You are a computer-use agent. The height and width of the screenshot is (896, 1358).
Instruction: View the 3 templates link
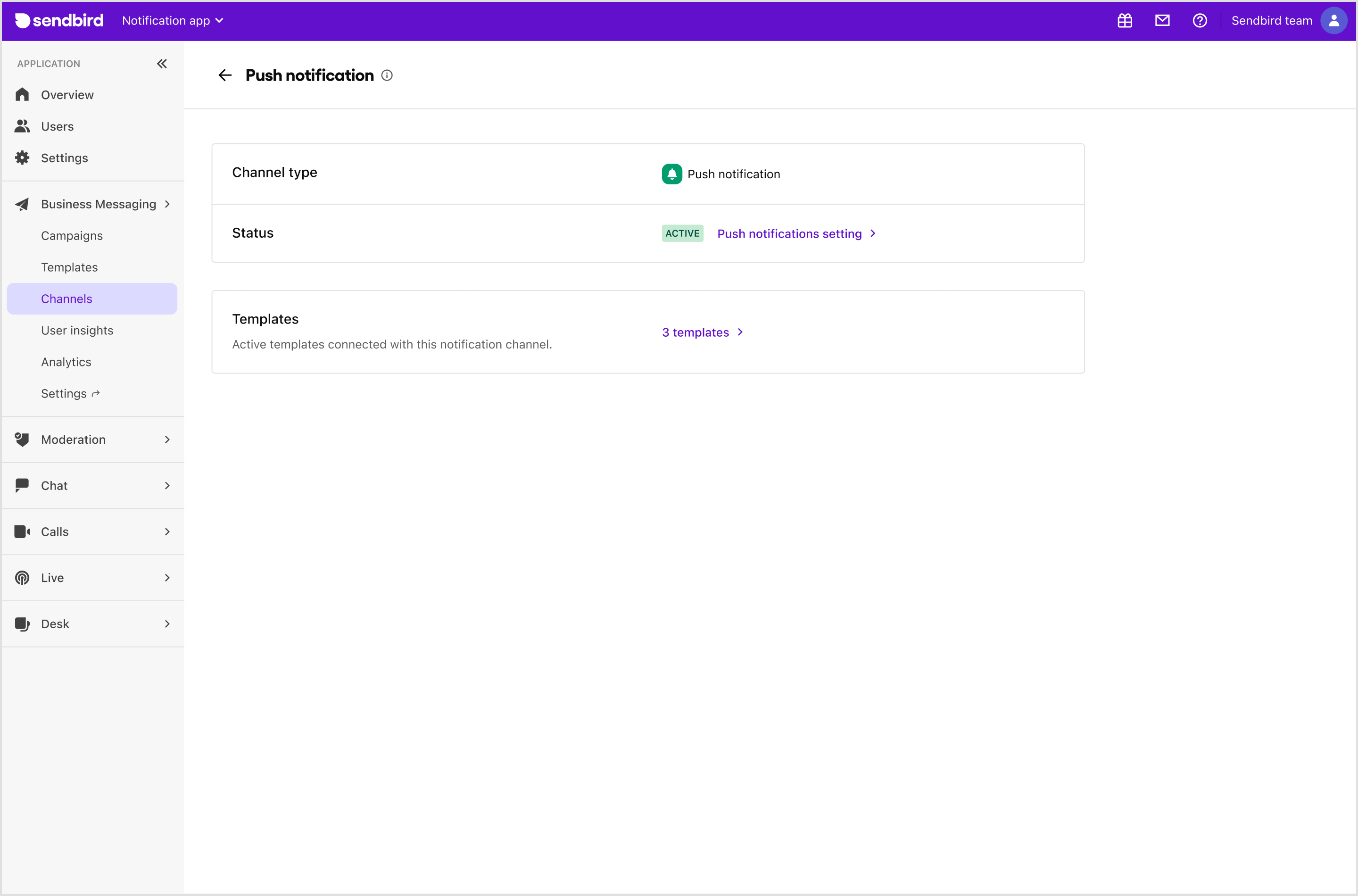(x=696, y=332)
